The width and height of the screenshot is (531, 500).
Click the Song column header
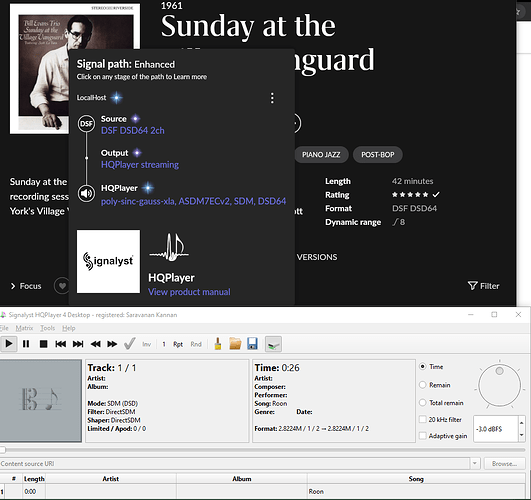416,479
